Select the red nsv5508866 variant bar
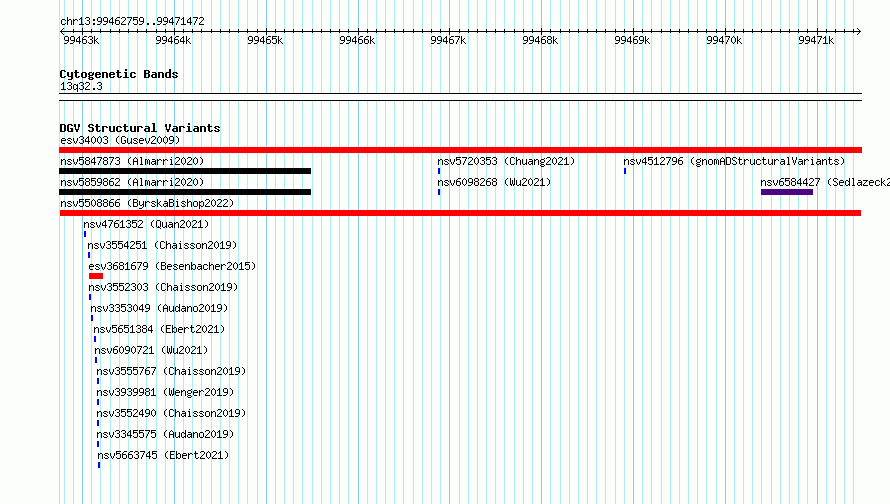The image size is (890, 504). point(460,213)
